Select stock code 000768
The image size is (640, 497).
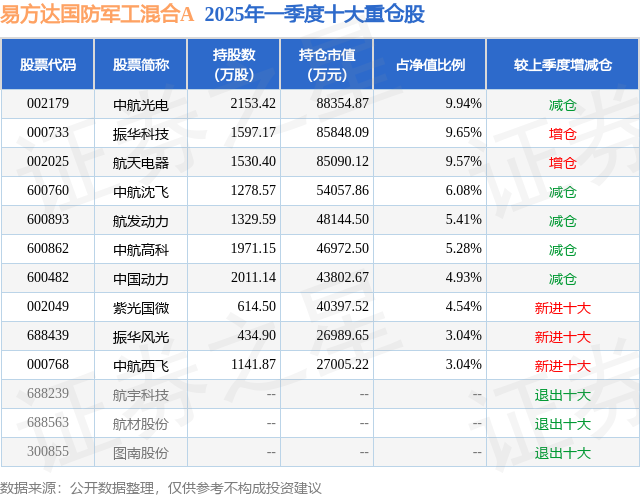[48, 364]
